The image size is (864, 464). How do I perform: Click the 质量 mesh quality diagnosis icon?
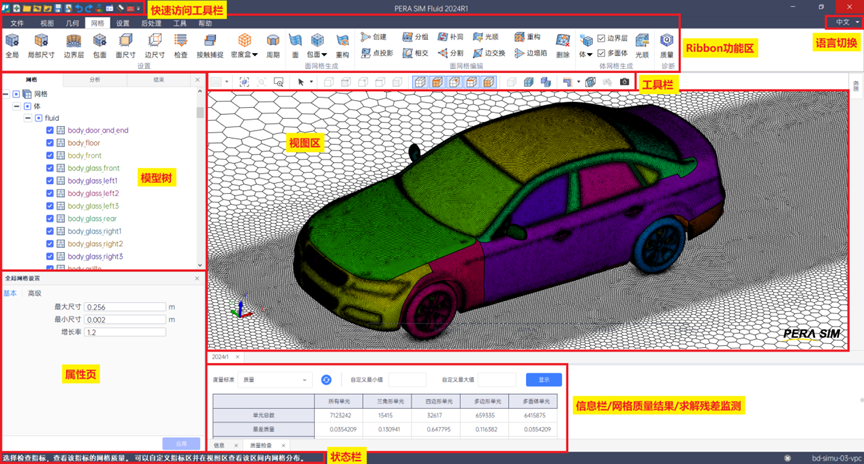(x=667, y=41)
